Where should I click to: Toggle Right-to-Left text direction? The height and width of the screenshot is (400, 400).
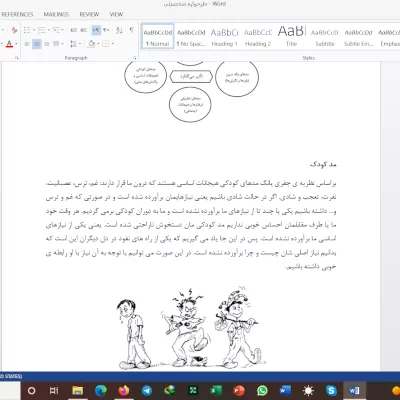(x=106, y=30)
